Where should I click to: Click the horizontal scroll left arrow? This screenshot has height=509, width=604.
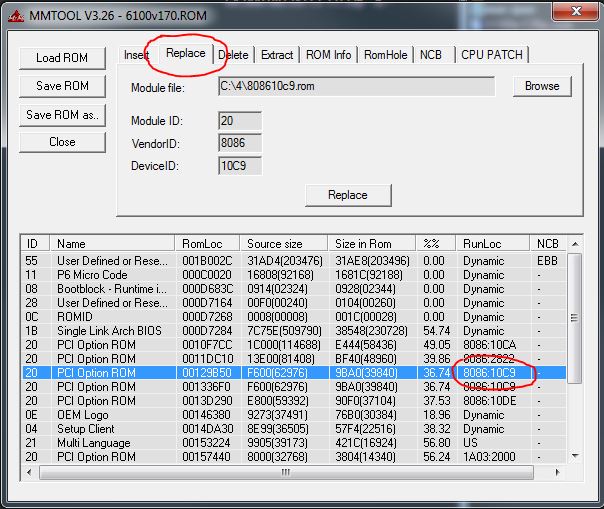29,472
